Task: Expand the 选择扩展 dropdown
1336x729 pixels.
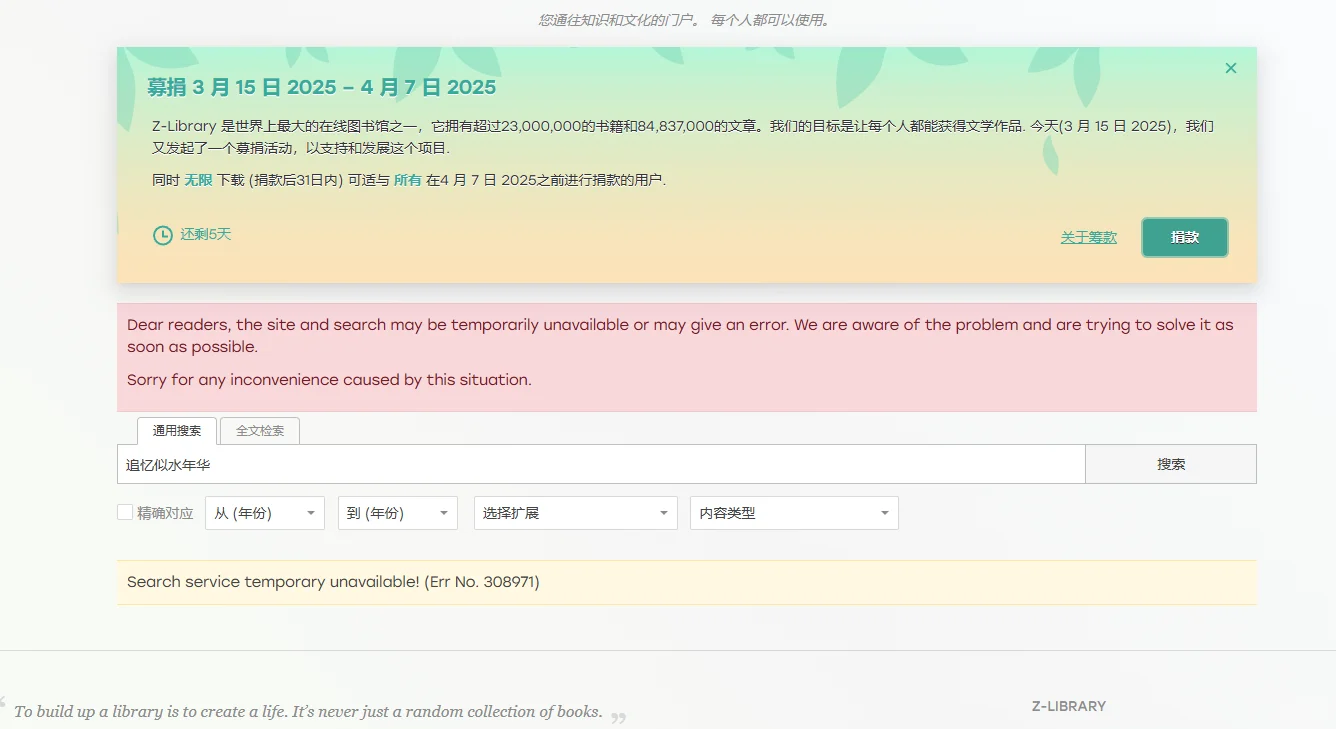Action: tap(576, 513)
